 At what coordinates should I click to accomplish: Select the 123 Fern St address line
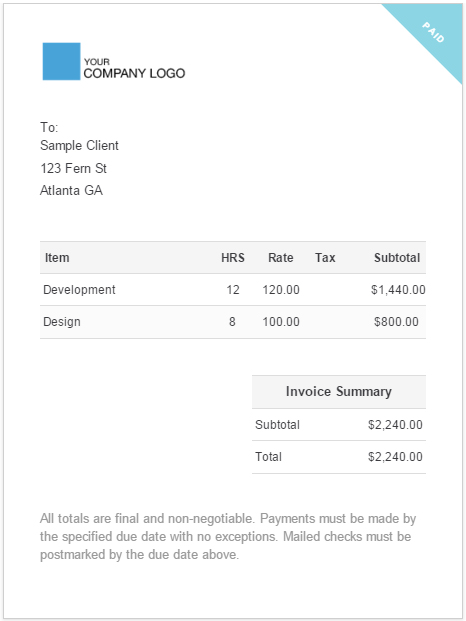point(74,168)
